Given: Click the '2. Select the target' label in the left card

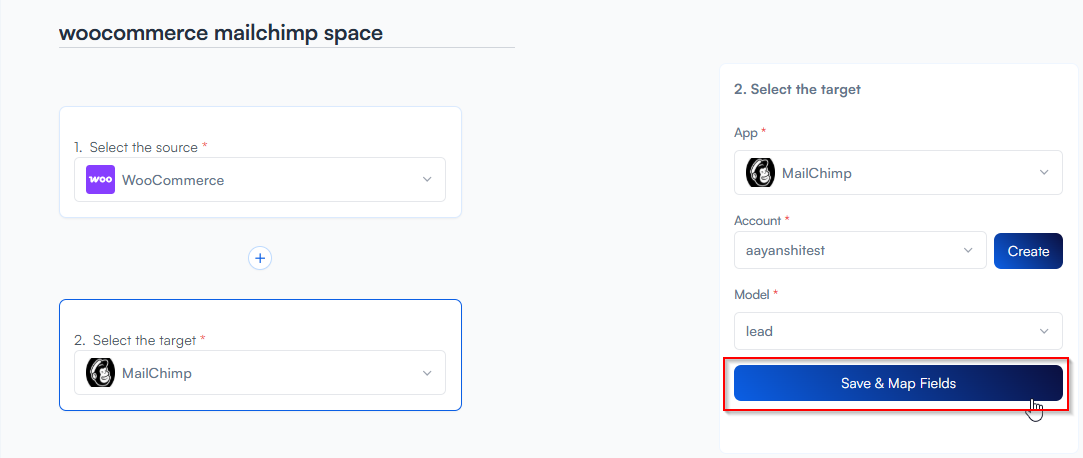Looking at the screenshot, I should (x=138, y=340).
